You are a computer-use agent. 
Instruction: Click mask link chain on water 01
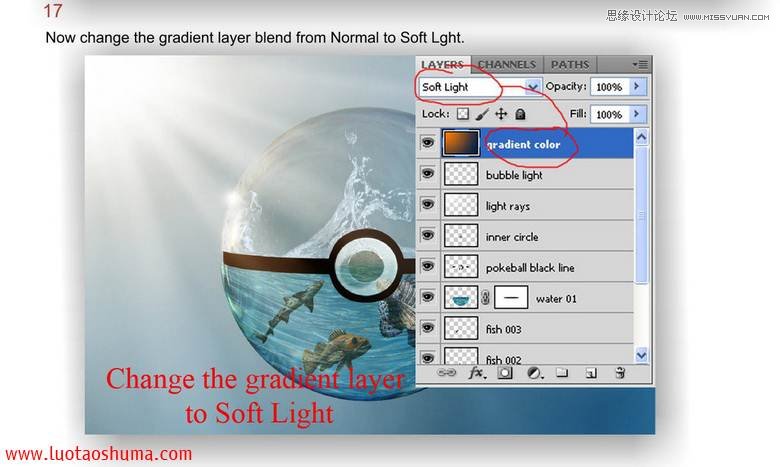[486, 298]
